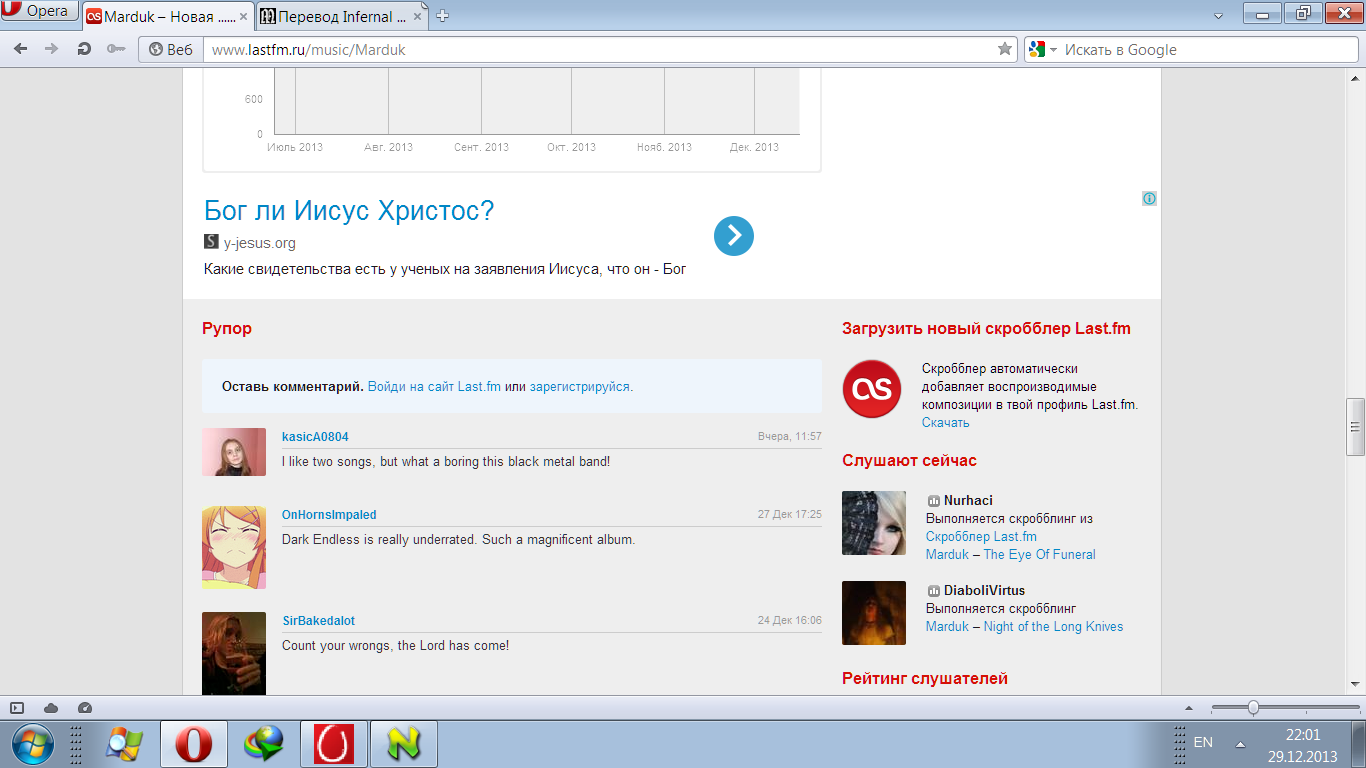Click the Веб site badge
This screenshot has width=1366, height=768.
coord(170,49)
